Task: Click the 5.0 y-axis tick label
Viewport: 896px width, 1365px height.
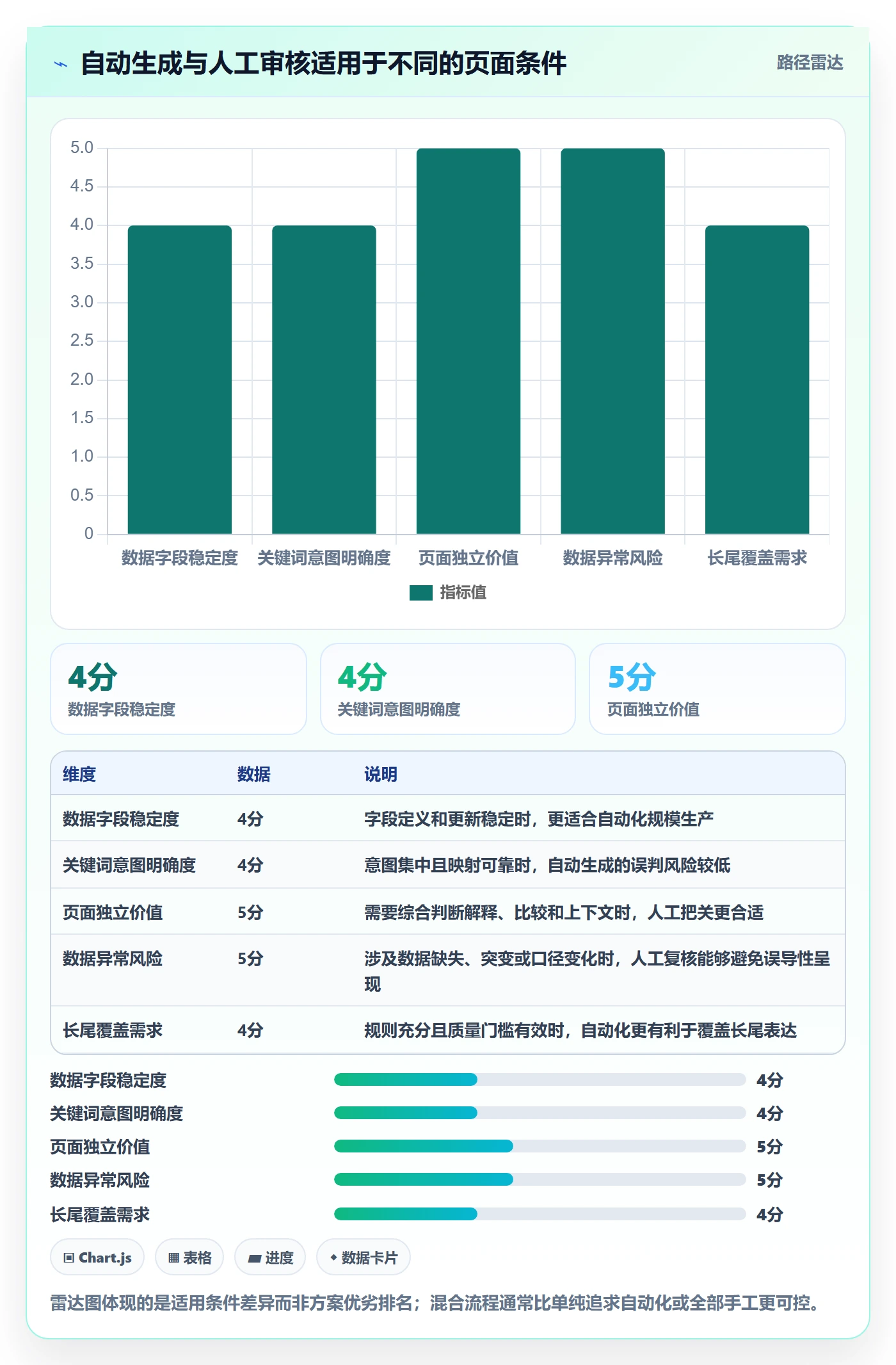Action: (x=82, y=148)
